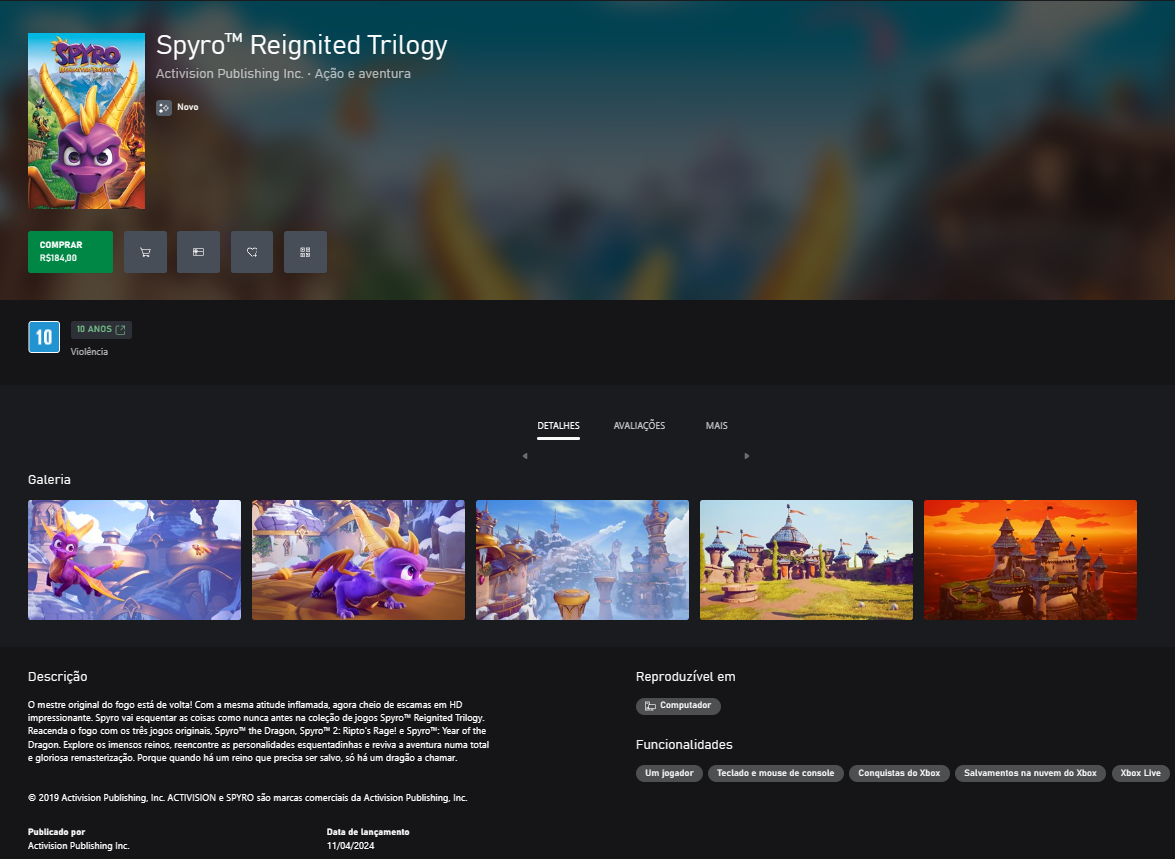Open gallery image of green courtyard castle
Image resolution: width=1175 pixels, height=859 pixels.
click(806, 560)
